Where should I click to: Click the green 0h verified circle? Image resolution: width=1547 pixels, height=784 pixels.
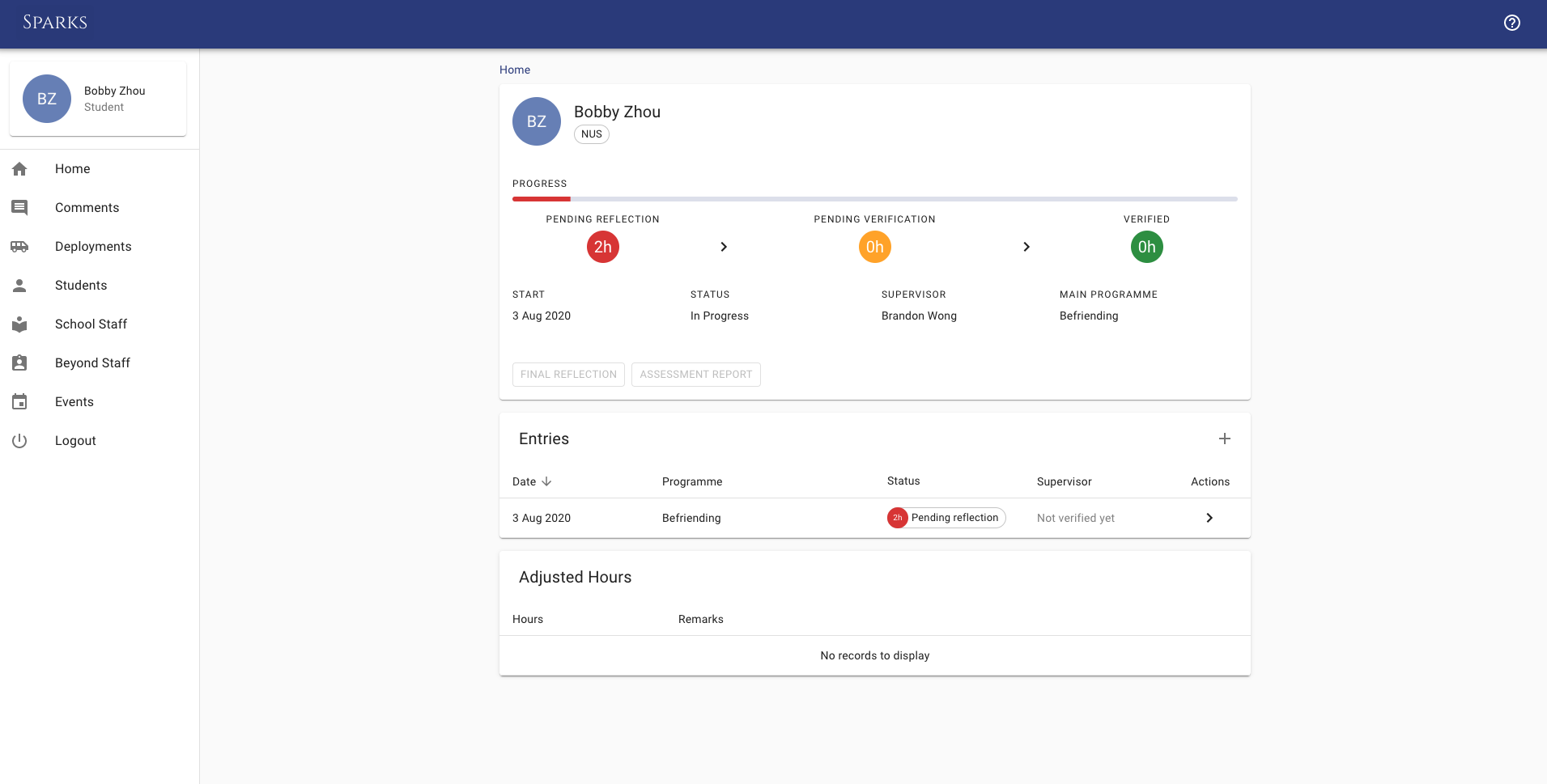[x=1147, y=247]
